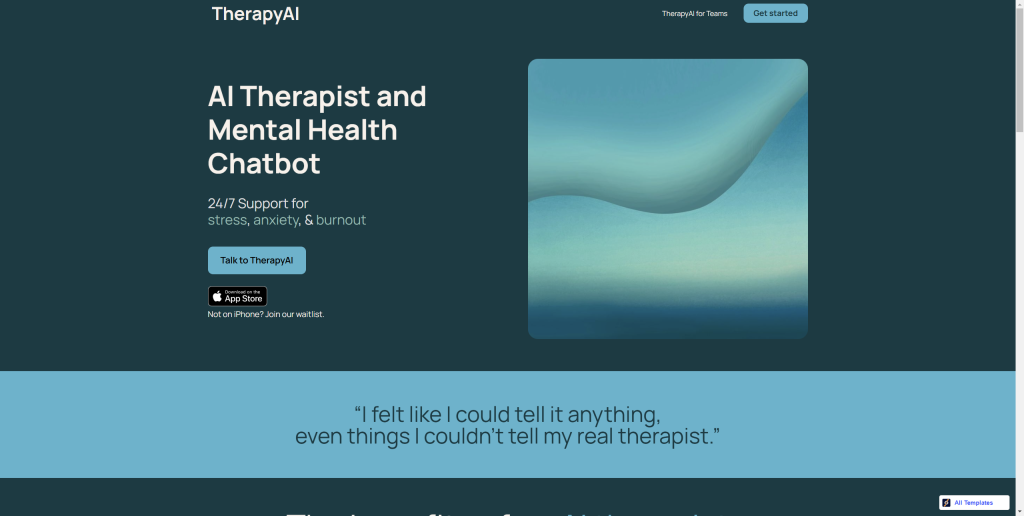Click the AI Therapist and Mental Health Chatbot heading
Image resolution: width=1024 pixels, height=516 pixels.
[317, 129]
